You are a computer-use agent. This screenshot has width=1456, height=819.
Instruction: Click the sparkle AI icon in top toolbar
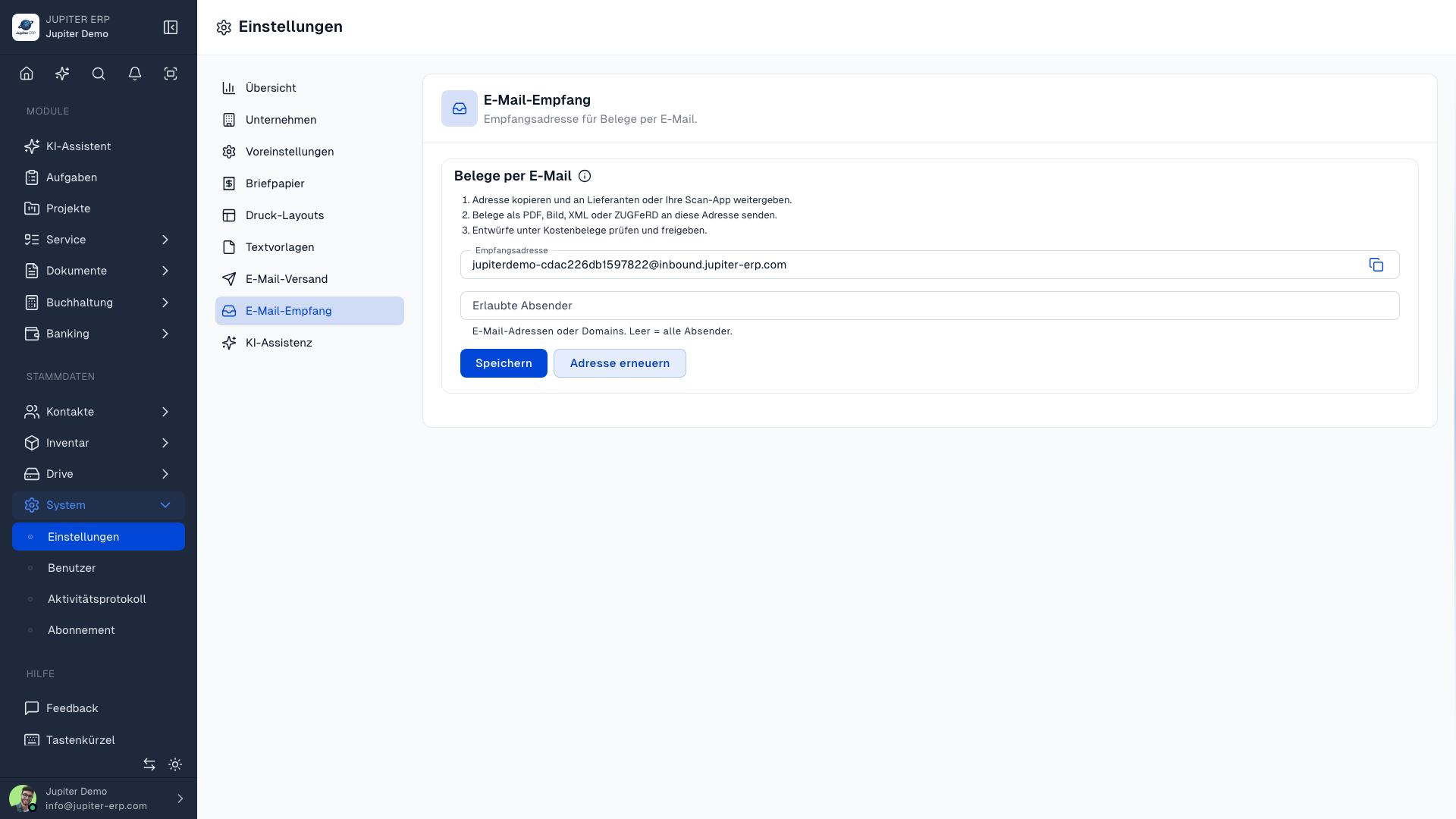click(x=62, y=74)
